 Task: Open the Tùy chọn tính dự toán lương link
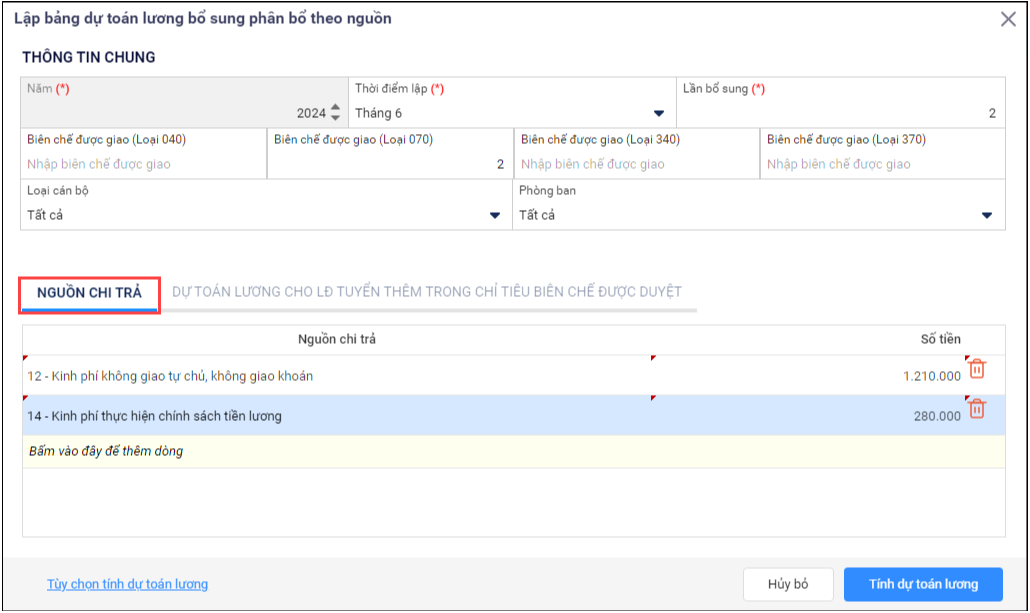pos(127,584)
